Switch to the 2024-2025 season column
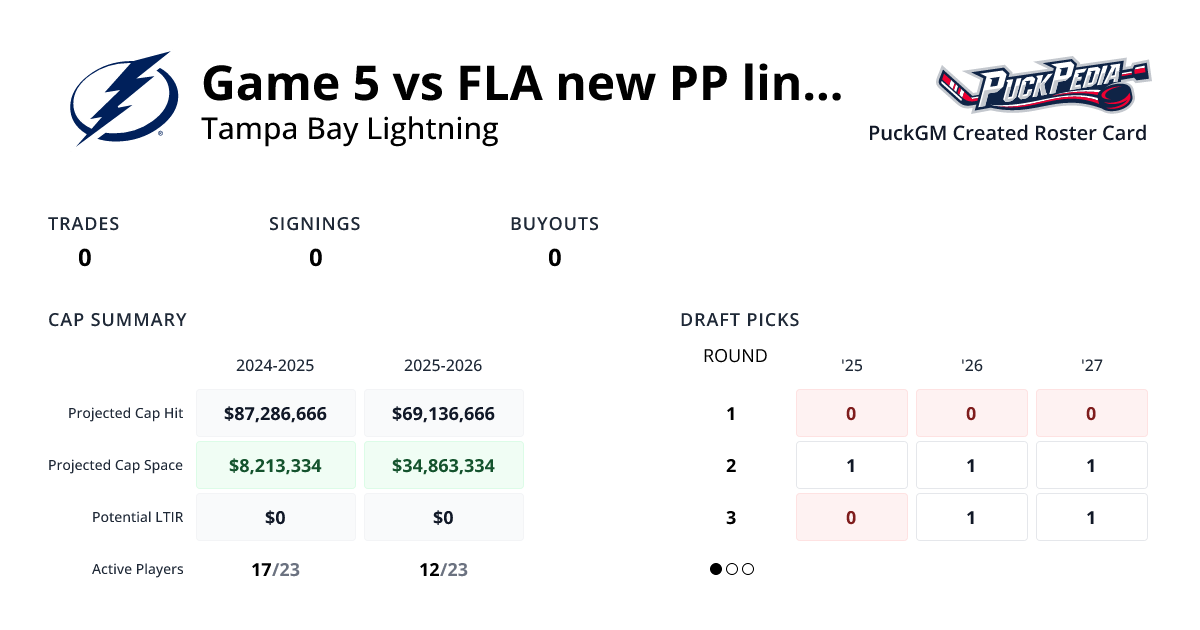Viewport: 1200px width, 630px height. coord(276,365)
